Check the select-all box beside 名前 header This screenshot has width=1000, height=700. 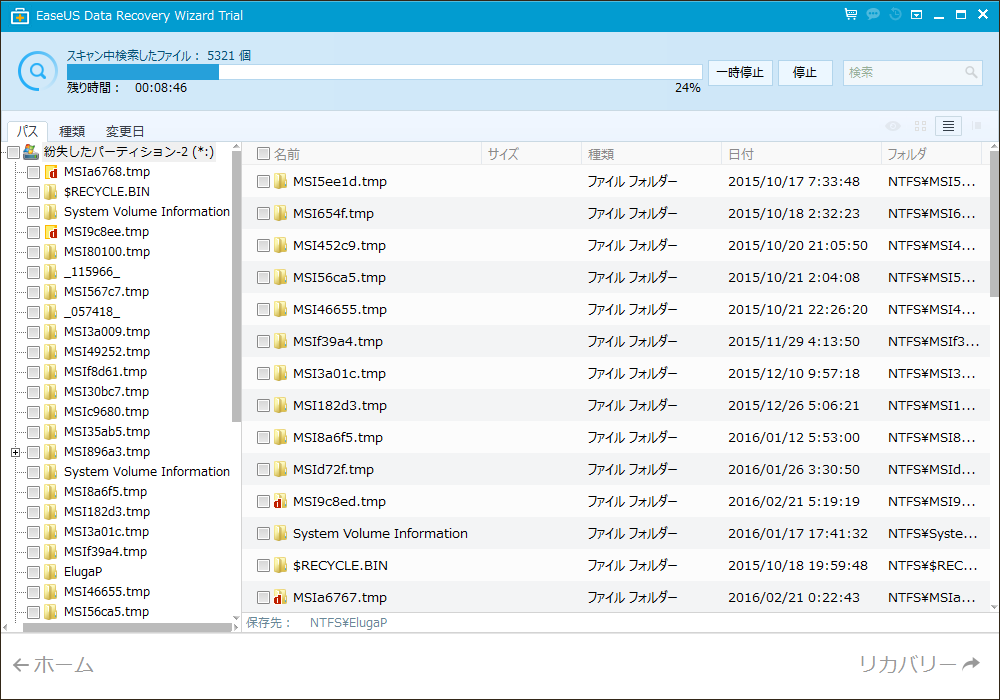point(263,154)
